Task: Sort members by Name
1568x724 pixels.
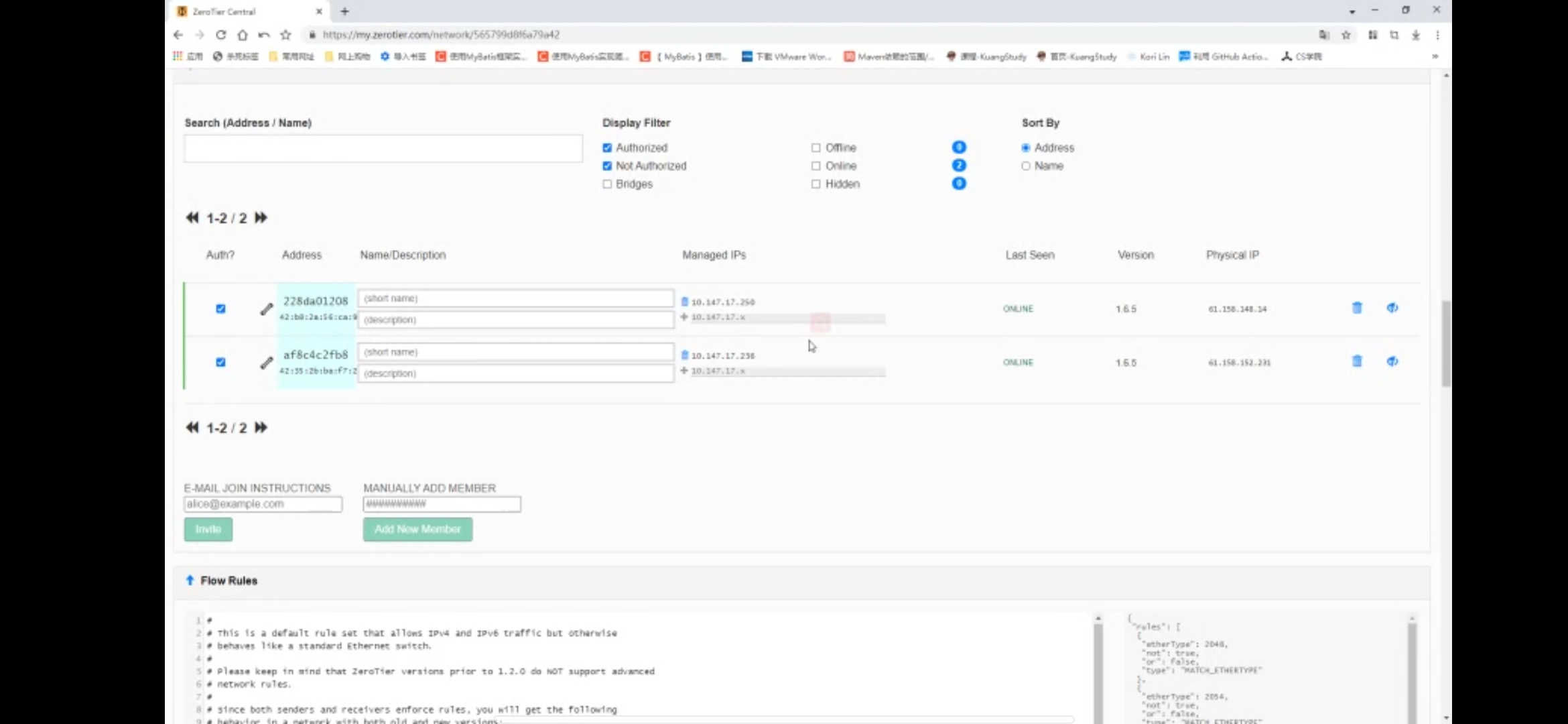Action: coord(1026,166)
